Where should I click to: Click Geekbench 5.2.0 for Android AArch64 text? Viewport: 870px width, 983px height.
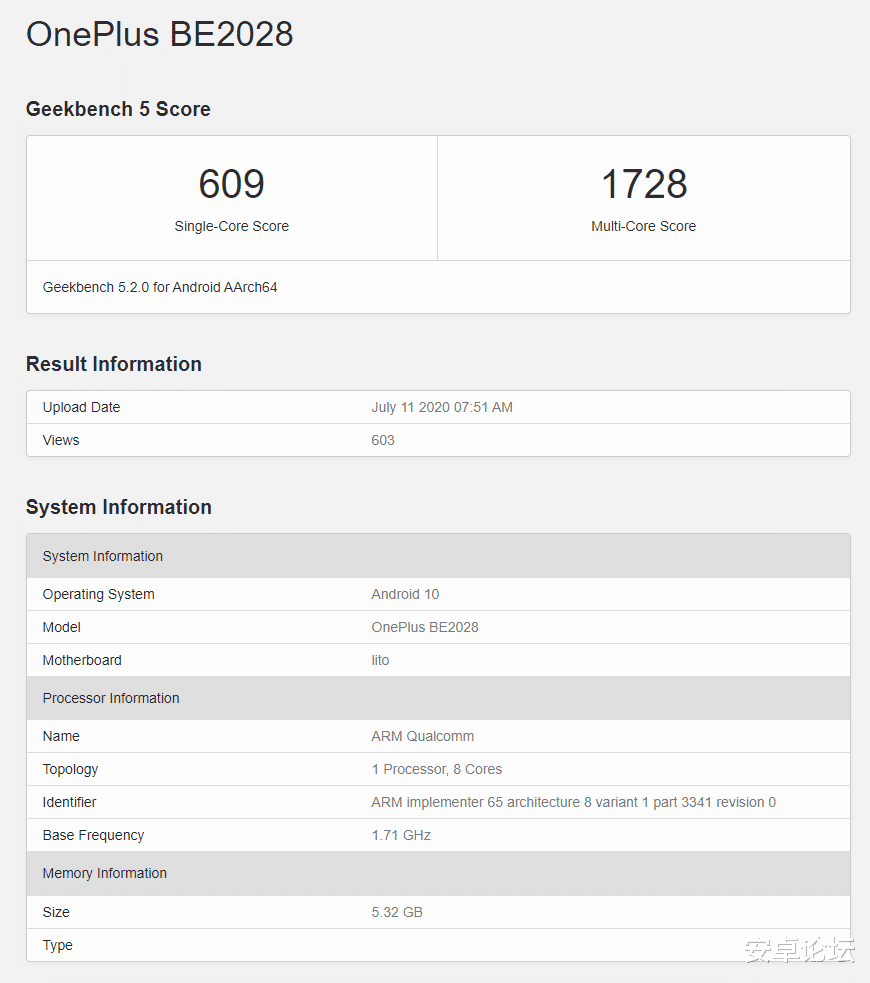pos(160,287)
